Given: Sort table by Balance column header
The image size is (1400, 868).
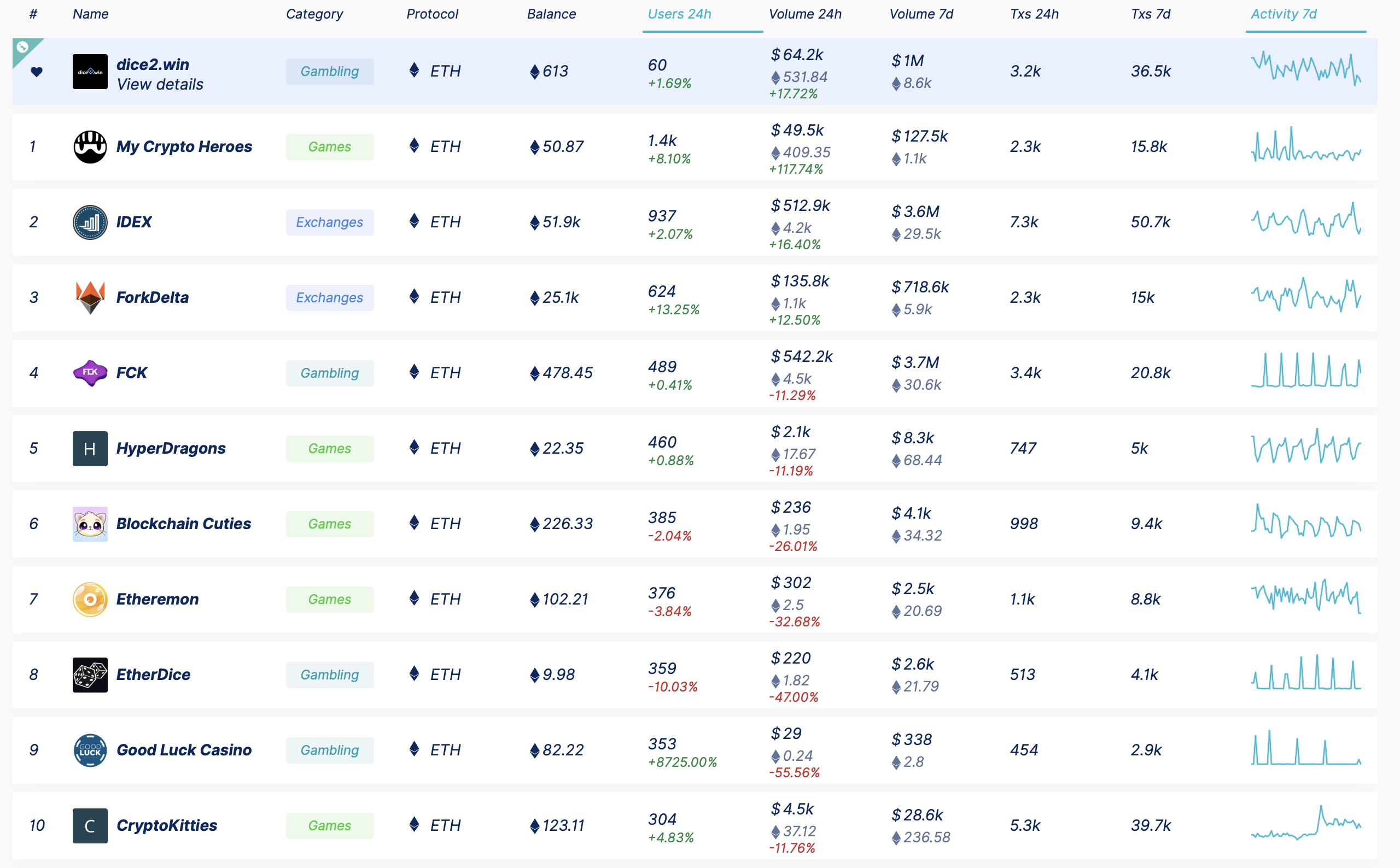Looking at the screenshot, I should 551,14.
